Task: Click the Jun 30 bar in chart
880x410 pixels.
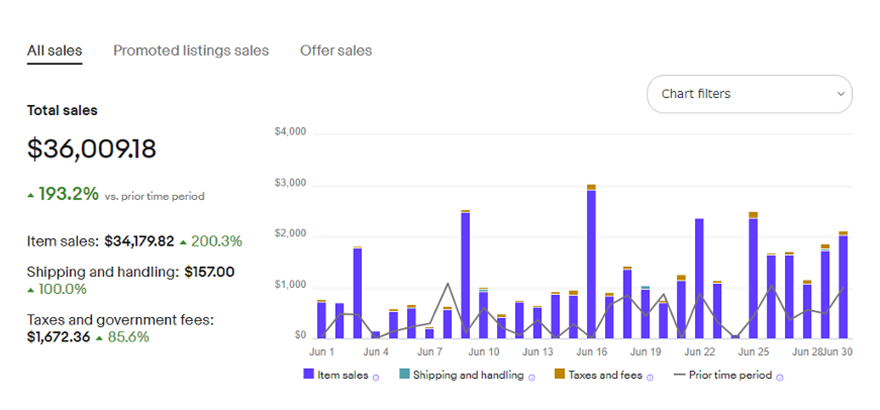Action: tap(843, 286)
